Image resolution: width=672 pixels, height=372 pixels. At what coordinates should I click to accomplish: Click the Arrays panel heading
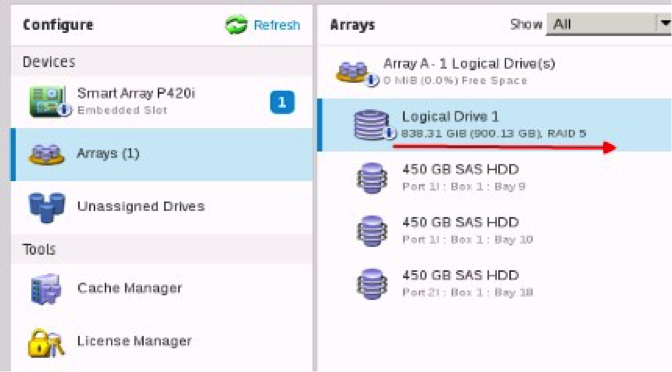(352, 25)
